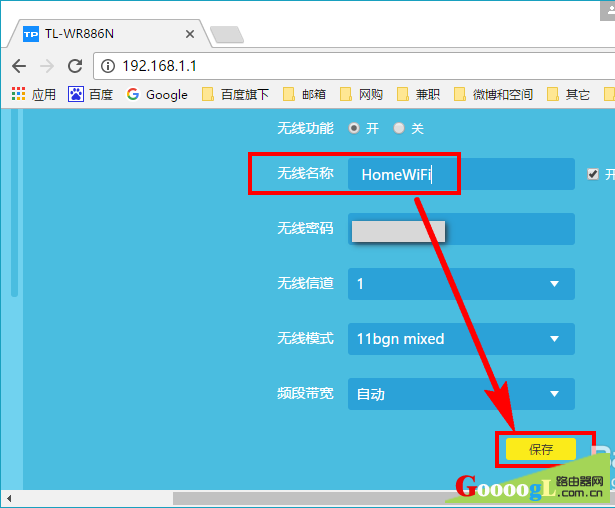The image size is (615, 508).
Task: Open the 网购 bookmark folder
Action: click(x=361, y=95)
